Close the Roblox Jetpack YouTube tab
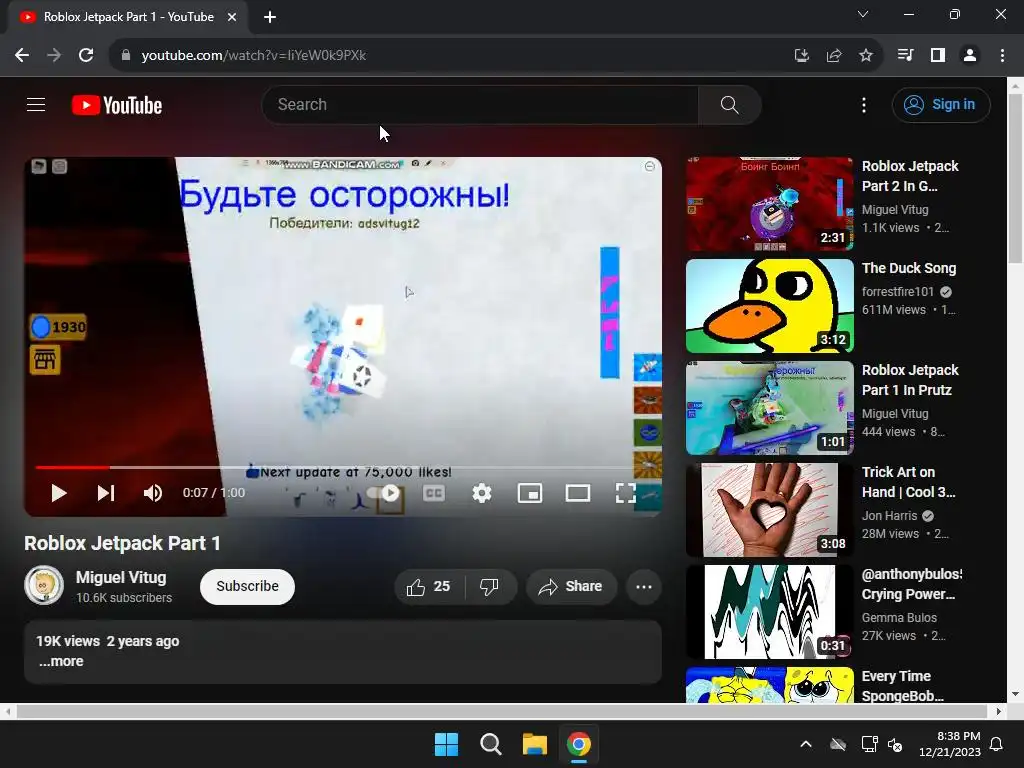The height and width of the screenshot is (768, 1024). pyautogui.click(x=232, y=17)
